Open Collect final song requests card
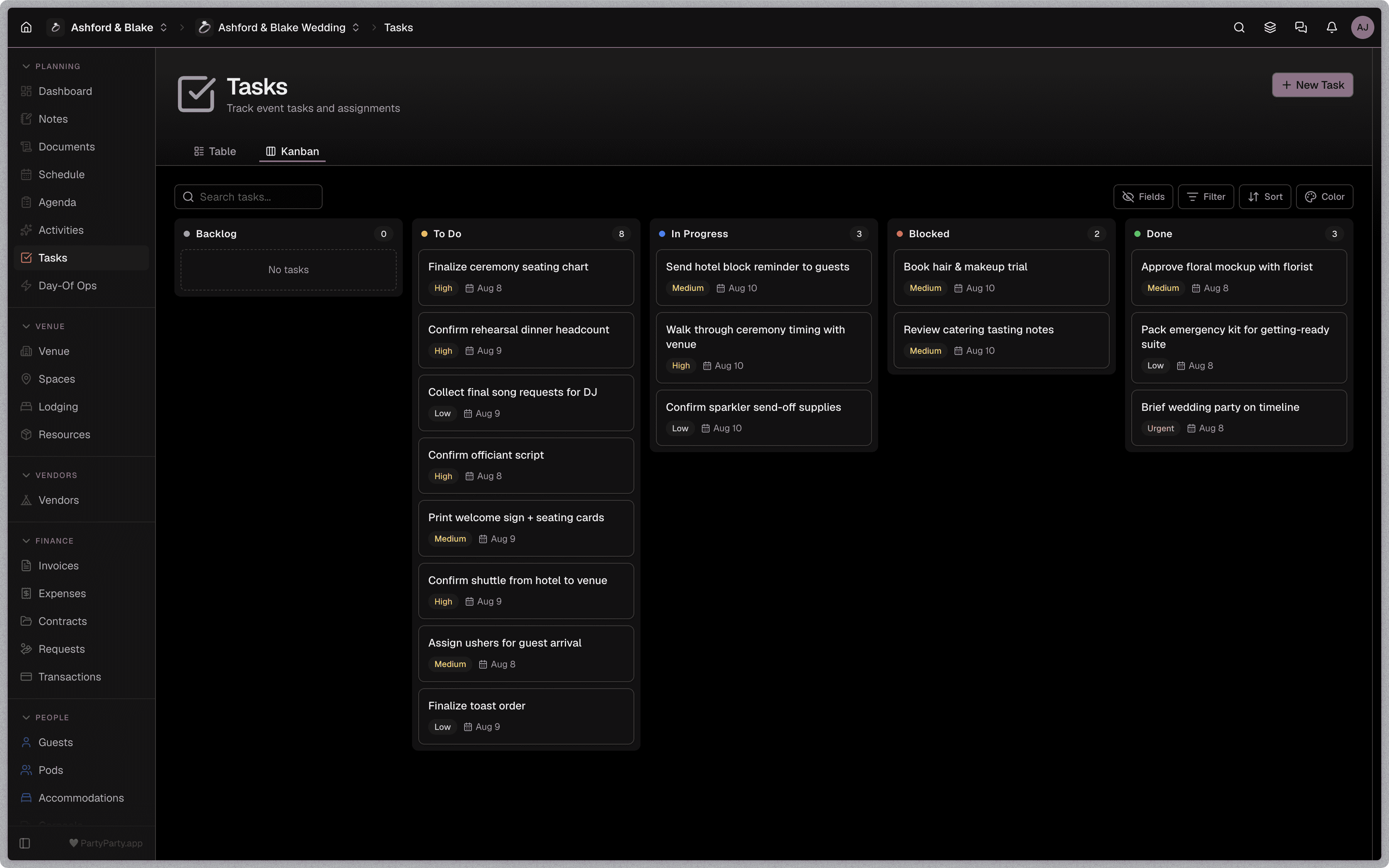 [526, 403]
